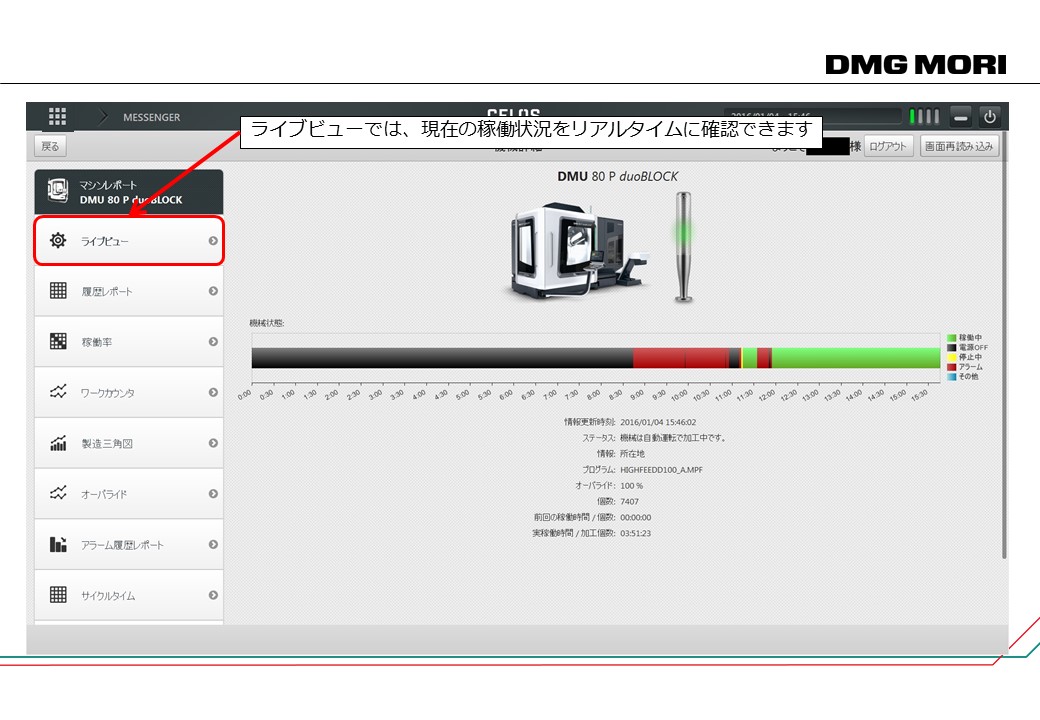Screen dimensions: 1040x720
Task: Click the アラーム履歴レポート bars icon
Action: click(x=58, y=544)
